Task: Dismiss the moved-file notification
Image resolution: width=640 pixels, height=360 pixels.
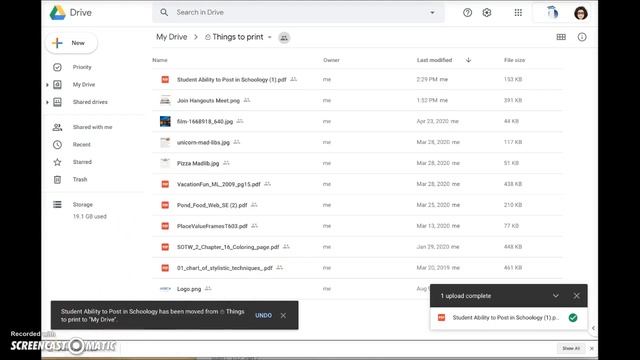Action: pyautogui.click(x=283, y=316)
